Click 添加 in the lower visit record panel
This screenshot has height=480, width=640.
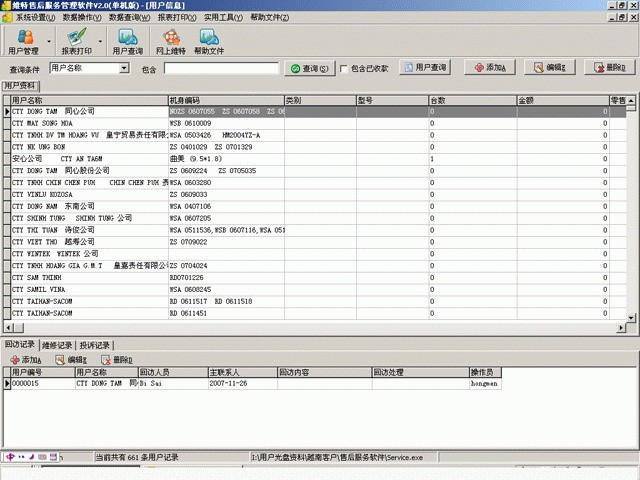pos(25,360)
